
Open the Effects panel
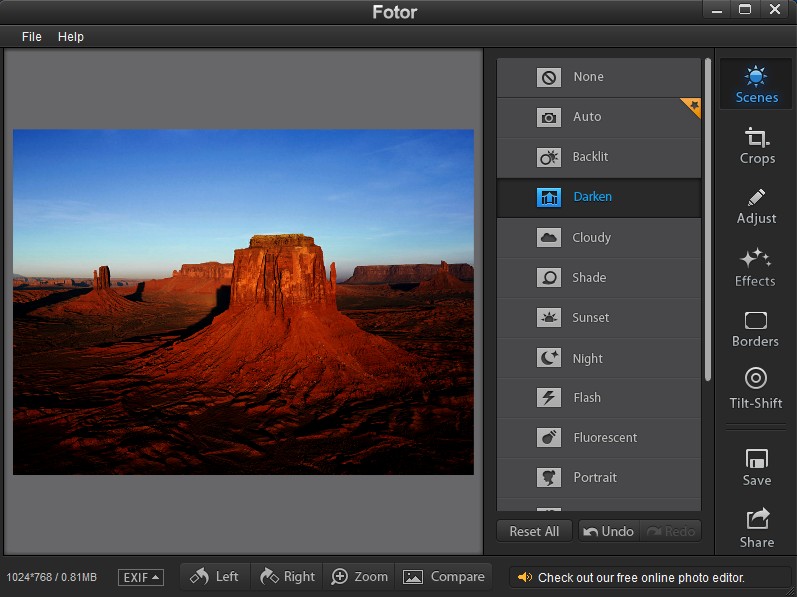click(755, 267)
